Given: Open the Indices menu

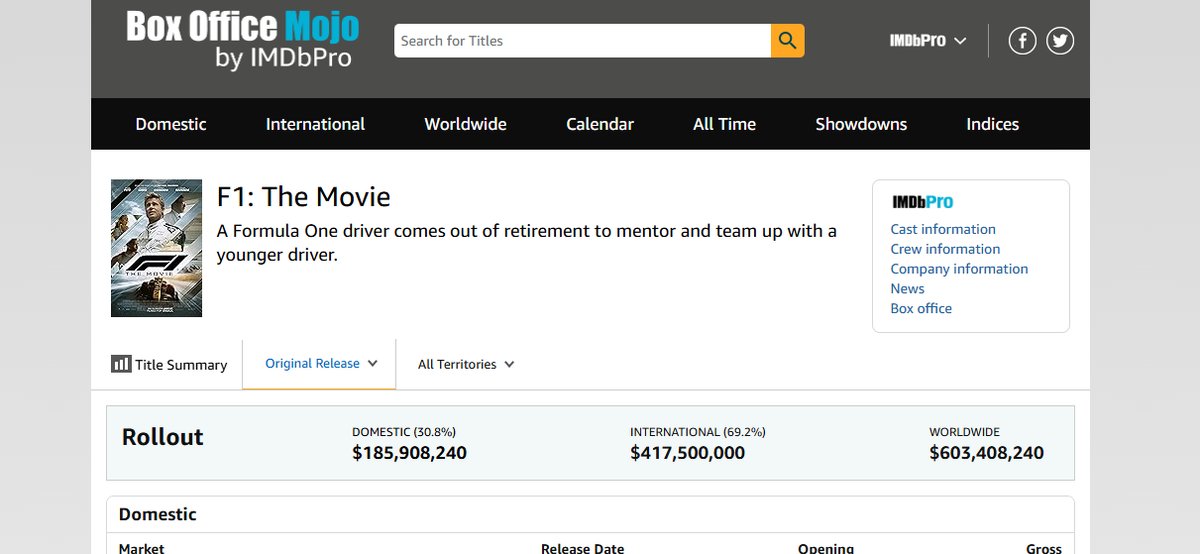Looking at the screenshot, I should click(x=992, y=124).
